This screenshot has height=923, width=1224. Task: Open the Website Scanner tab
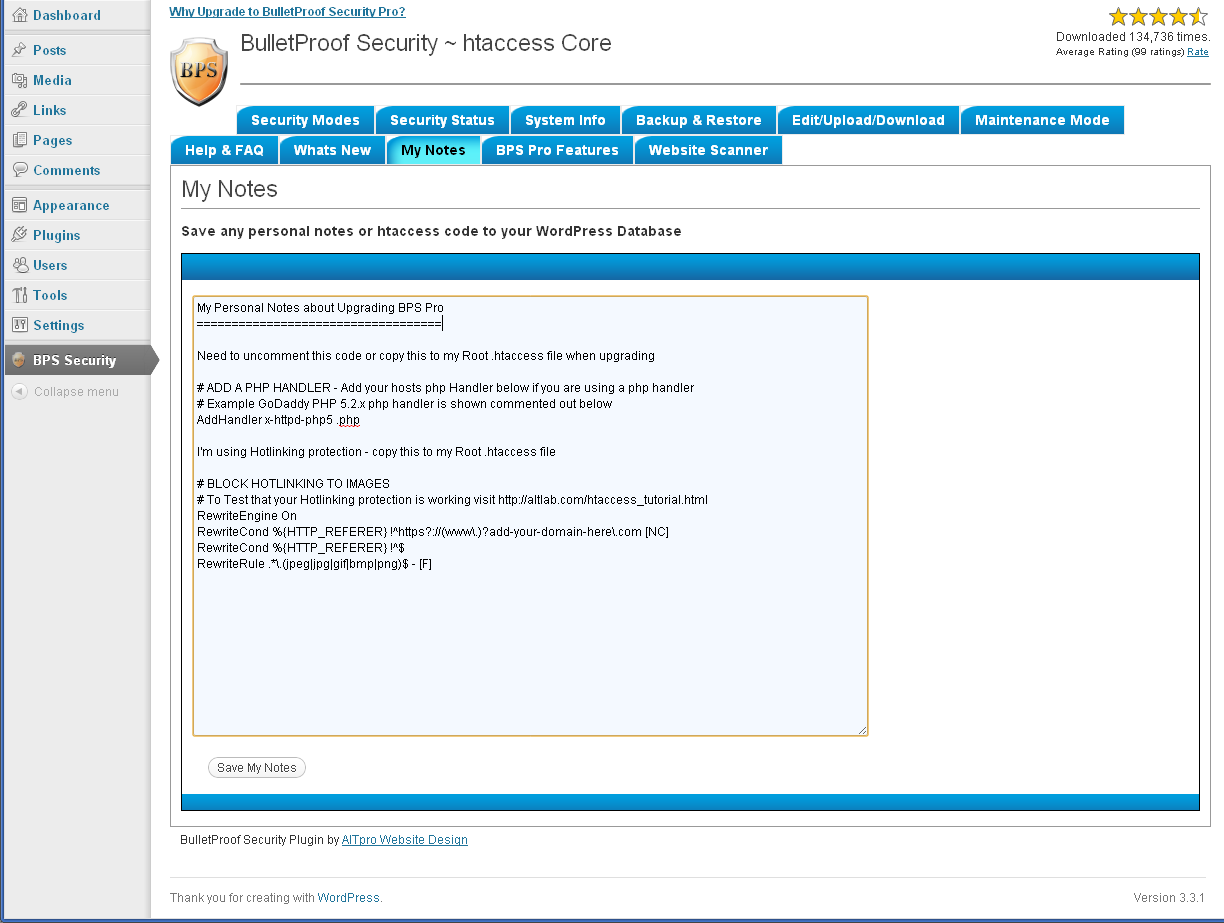tap(708, 150)
